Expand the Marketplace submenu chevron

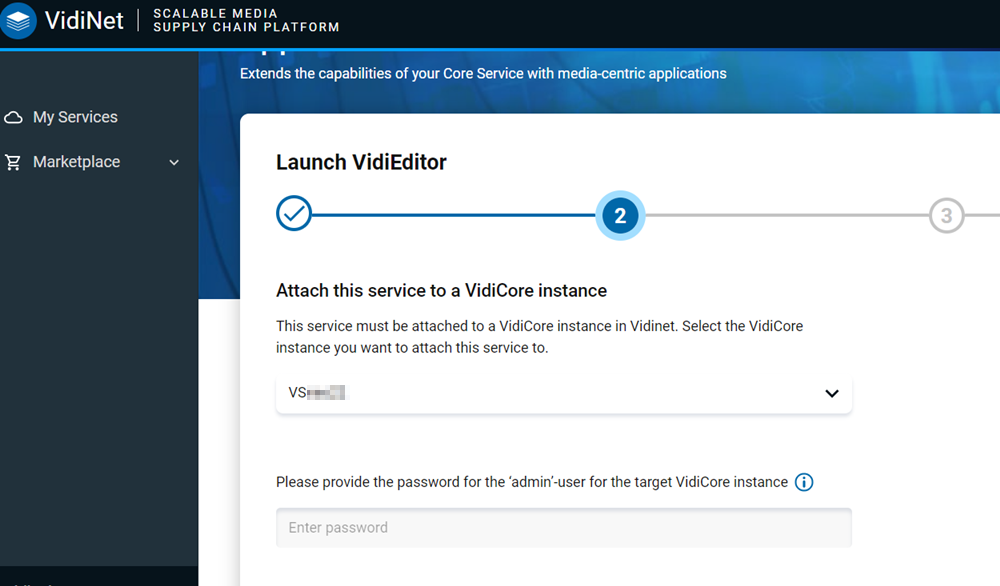[x=174, y=163]
